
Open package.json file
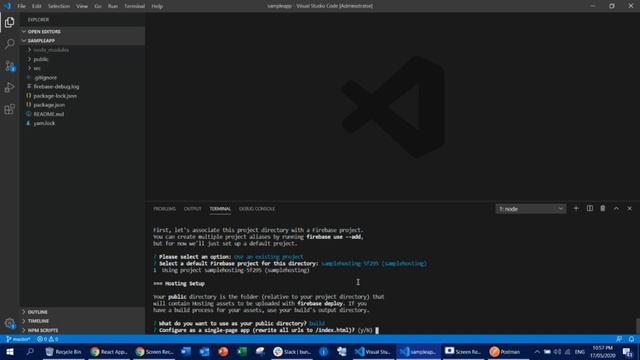82,105
